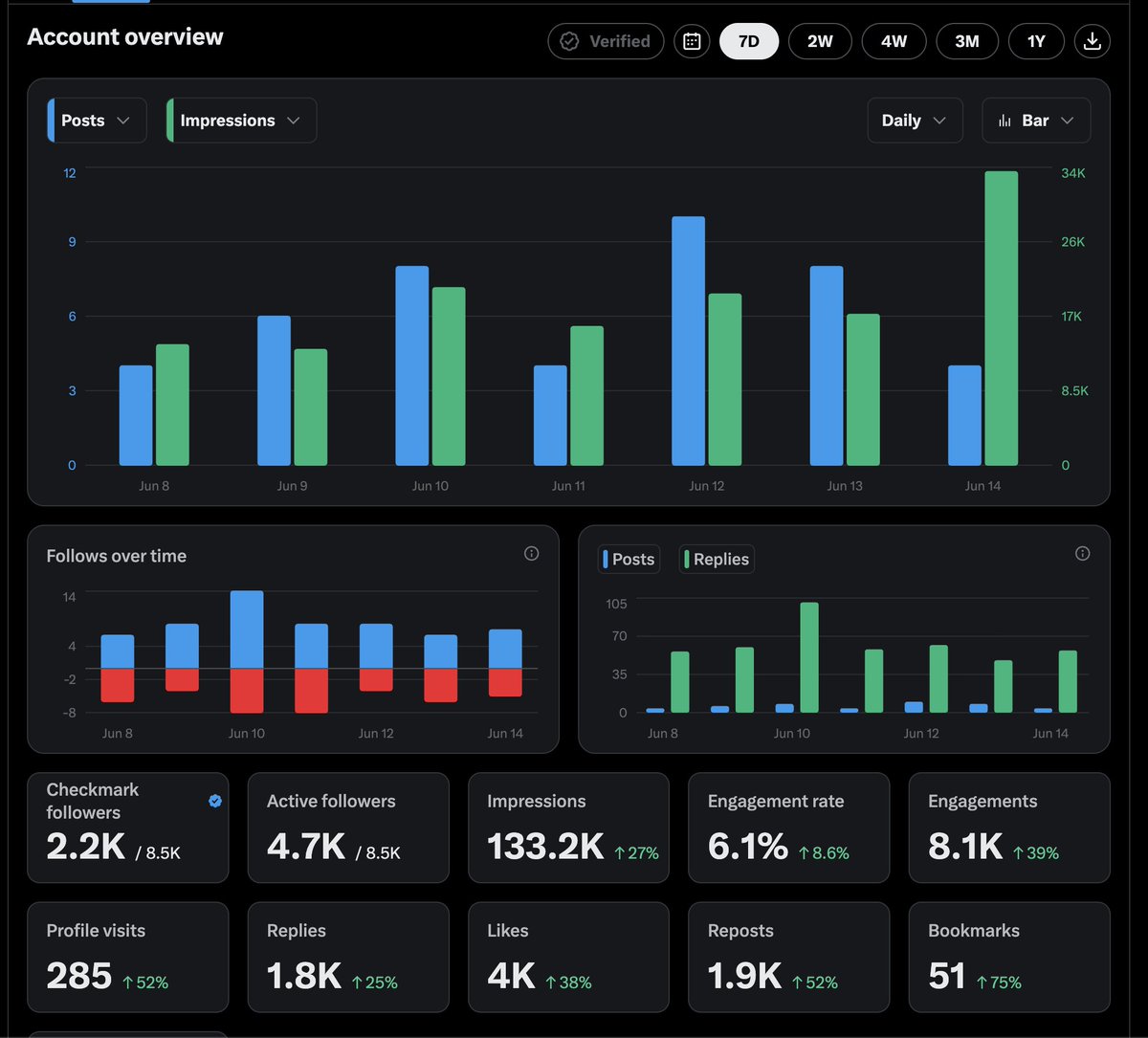Click the Reposts 1.9K card
This screenshot has height=1038, width=1148.
click(x=789, y=957)
